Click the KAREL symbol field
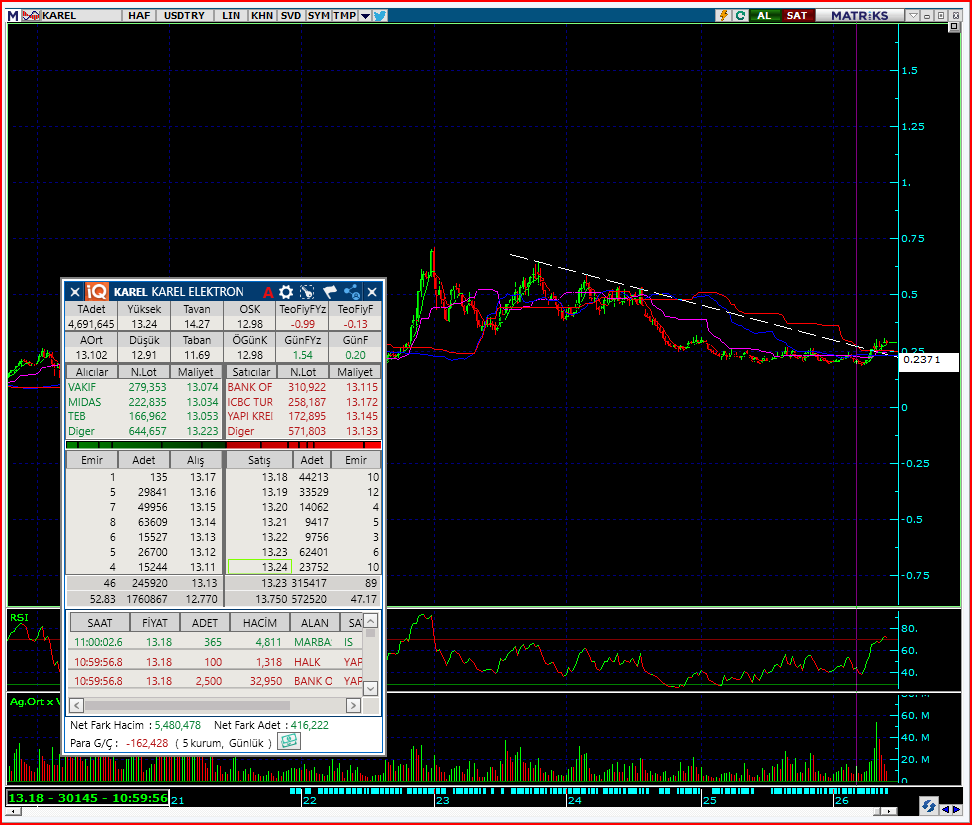 81,15
